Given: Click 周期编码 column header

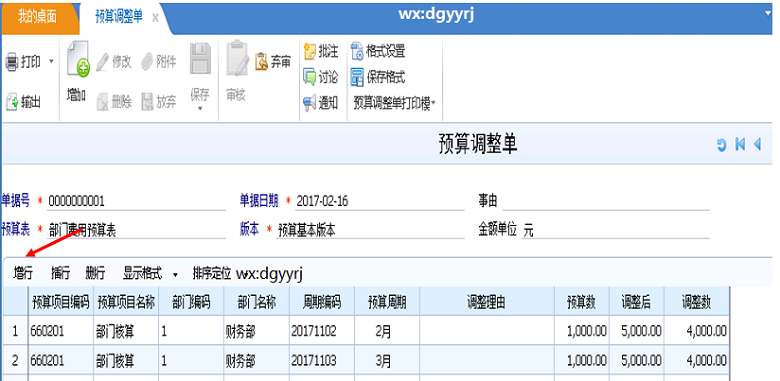Looking at the screenshot, I should pyautogui.click(x=322, y=302).
